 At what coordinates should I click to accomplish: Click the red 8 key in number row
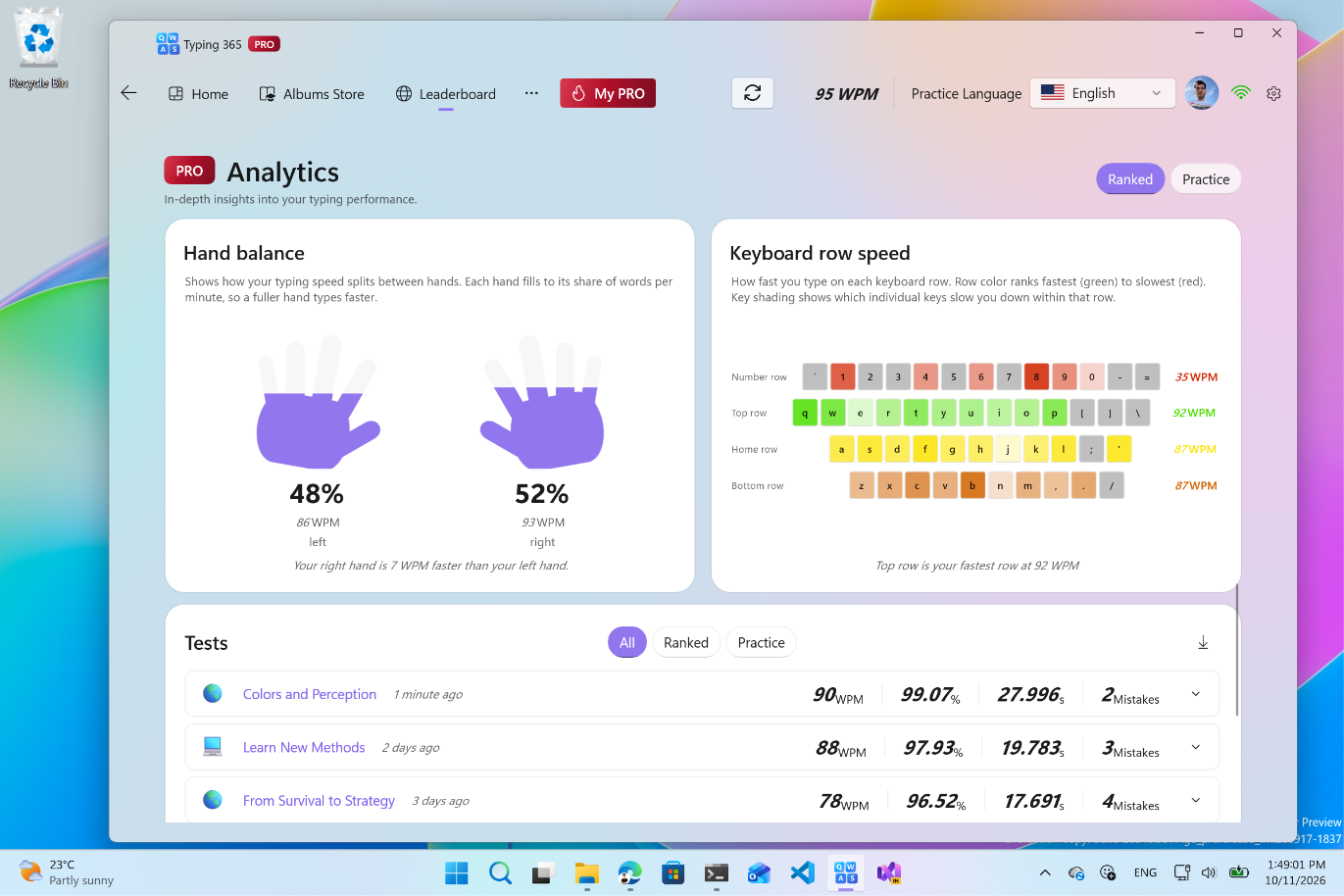click(1036, 376)
